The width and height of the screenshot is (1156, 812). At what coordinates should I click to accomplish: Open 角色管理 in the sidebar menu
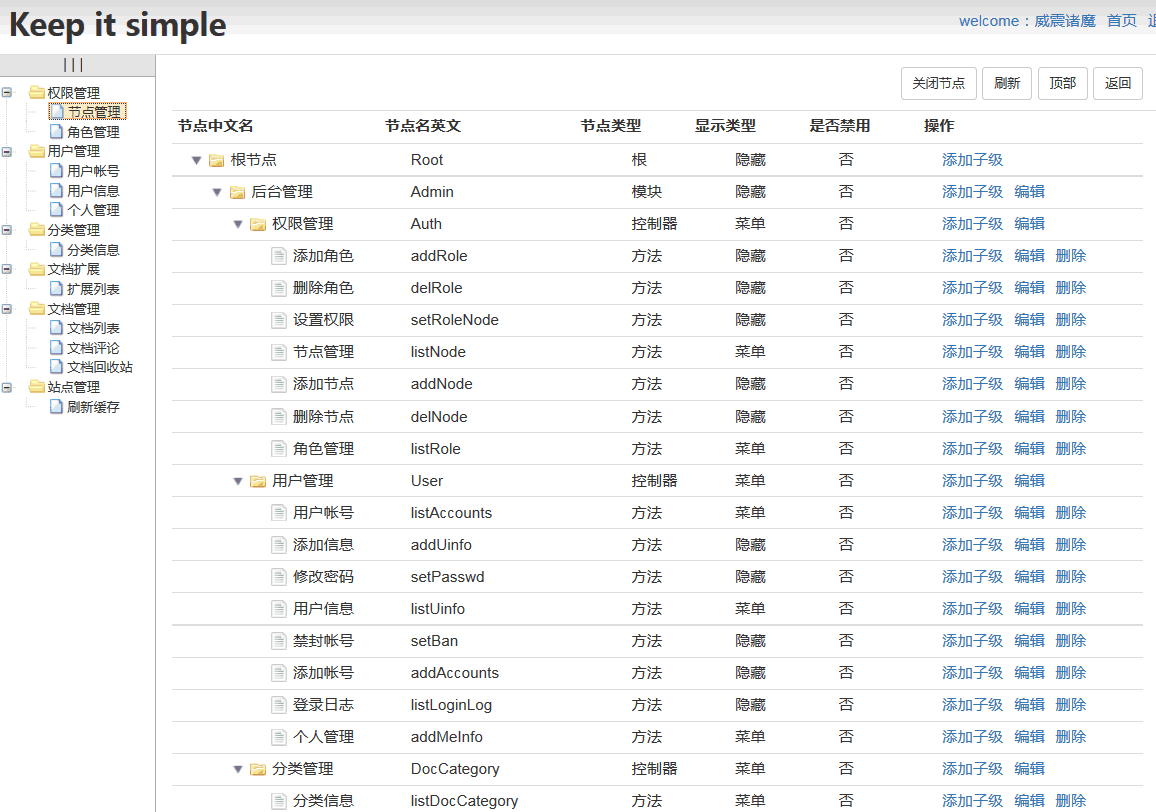(x=93, y=132)
